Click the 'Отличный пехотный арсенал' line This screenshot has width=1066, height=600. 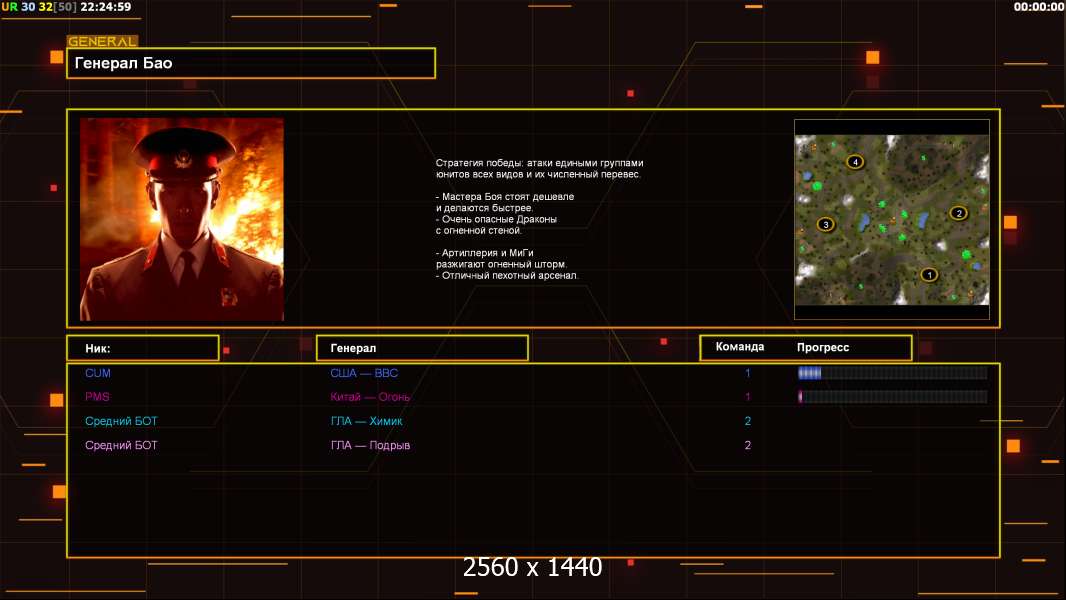(507, 276)
